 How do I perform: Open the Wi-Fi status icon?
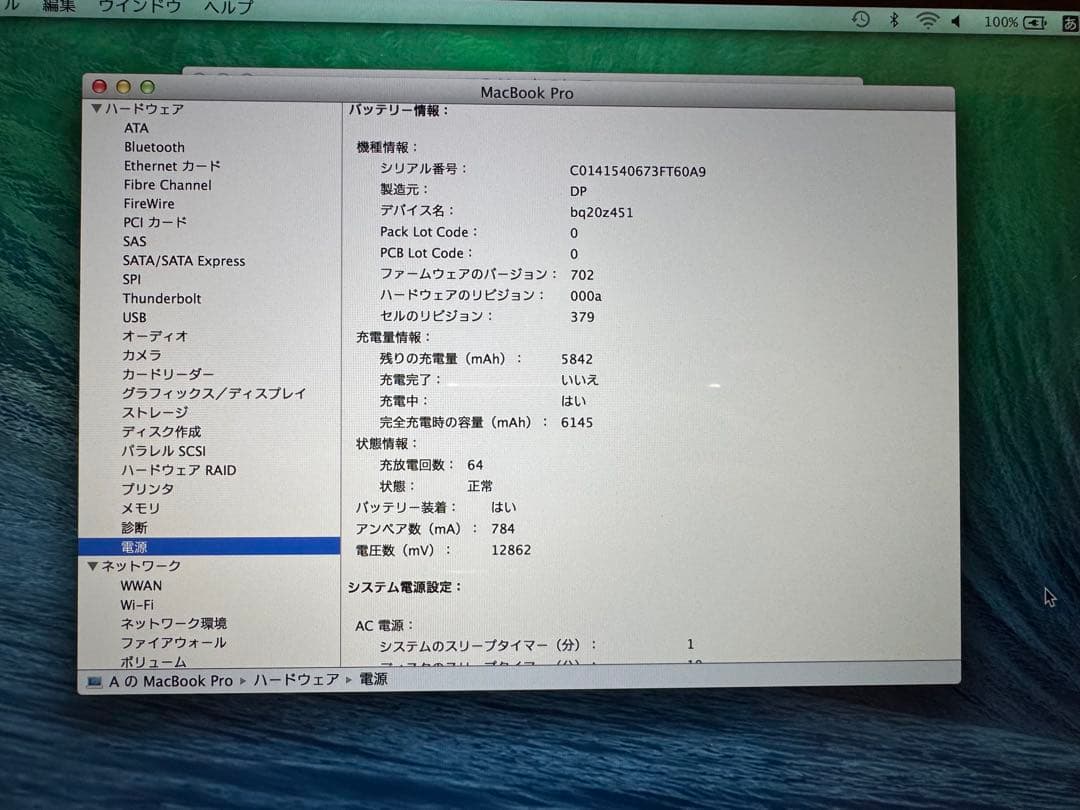(x=927, y=19)
